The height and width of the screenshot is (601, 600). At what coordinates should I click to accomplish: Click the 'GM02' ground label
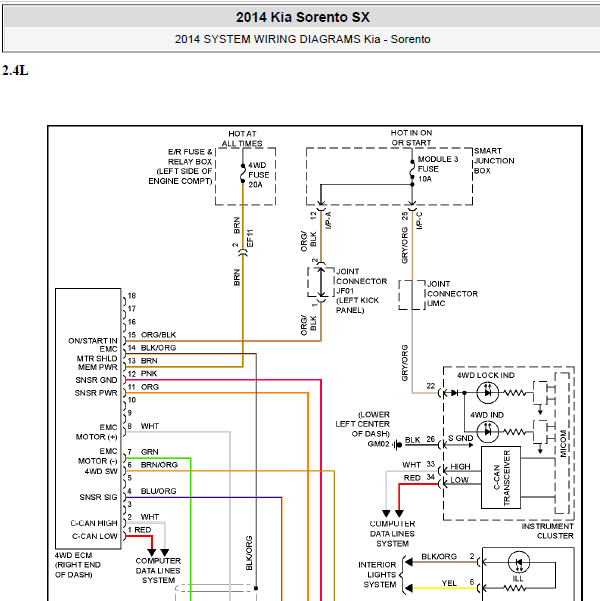[378, 444]
